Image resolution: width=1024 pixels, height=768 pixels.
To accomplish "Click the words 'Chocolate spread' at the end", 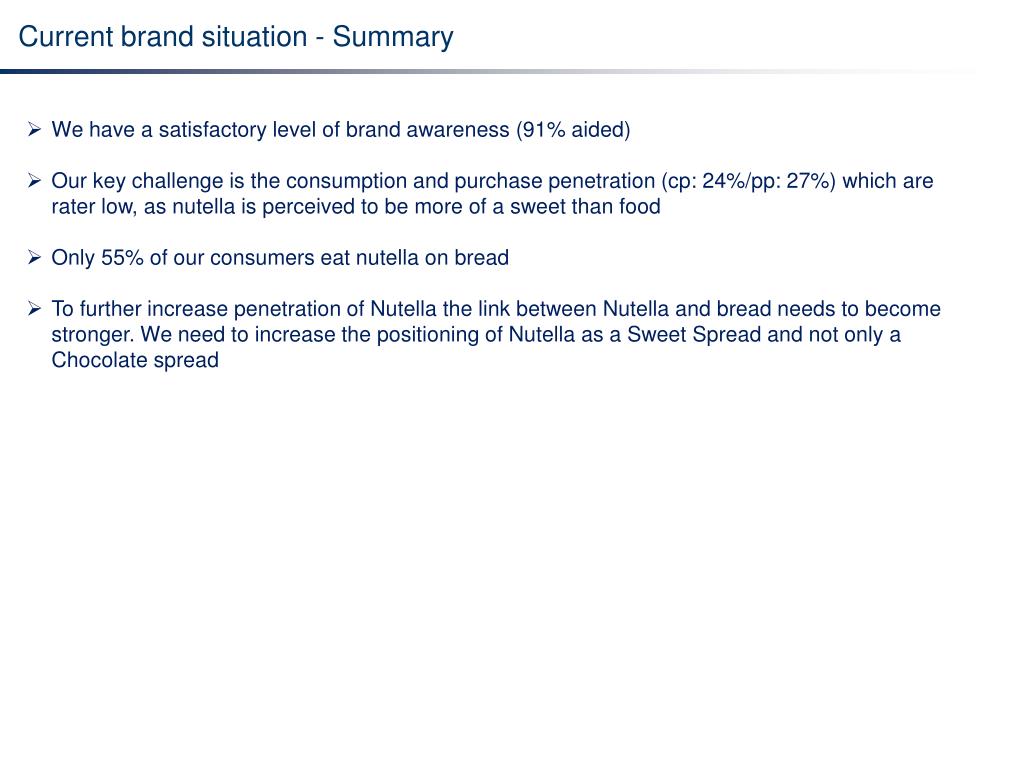I will 135,360.
